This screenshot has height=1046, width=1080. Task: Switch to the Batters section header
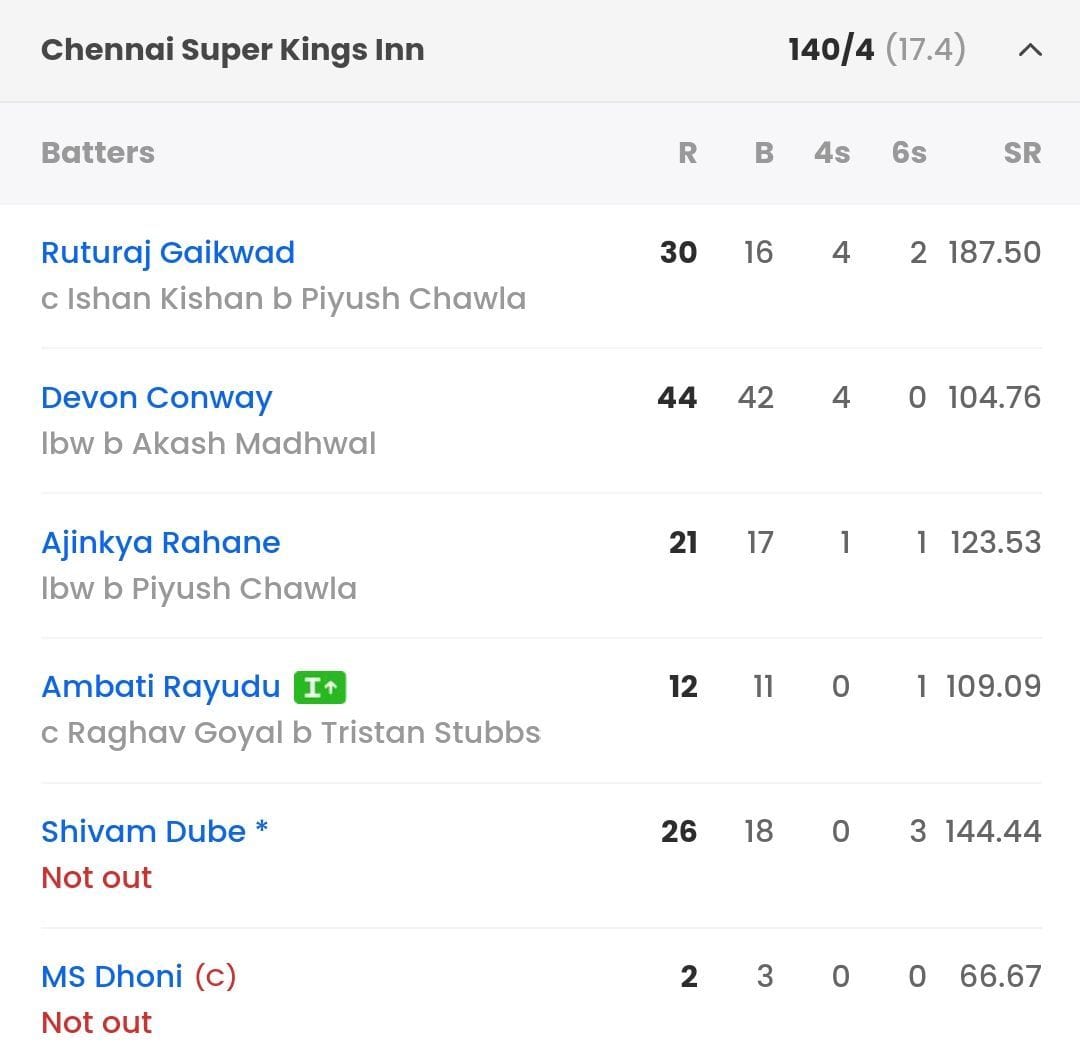[x=97, y=153]
